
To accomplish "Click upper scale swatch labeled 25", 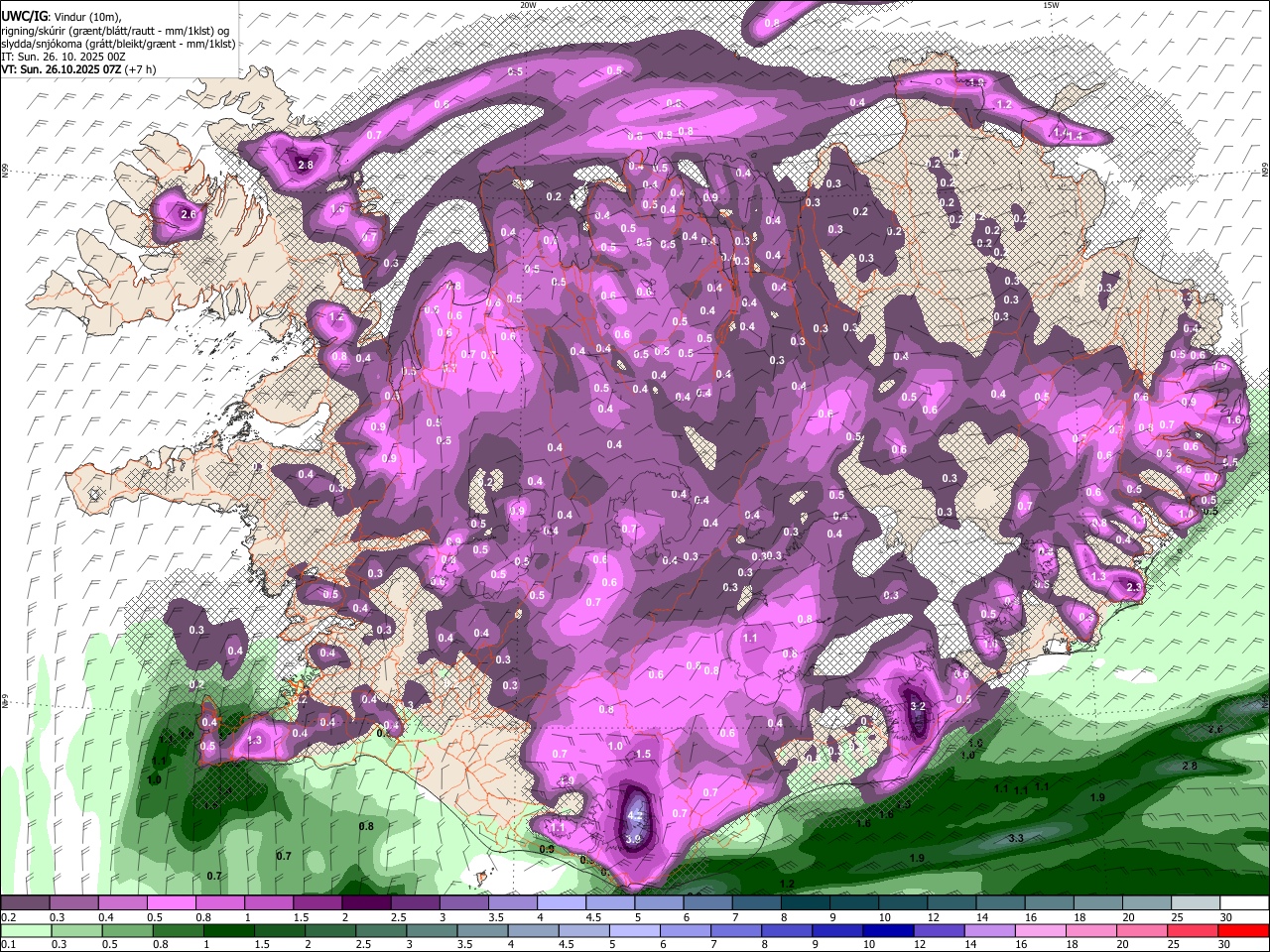I will click(1195, 902).
